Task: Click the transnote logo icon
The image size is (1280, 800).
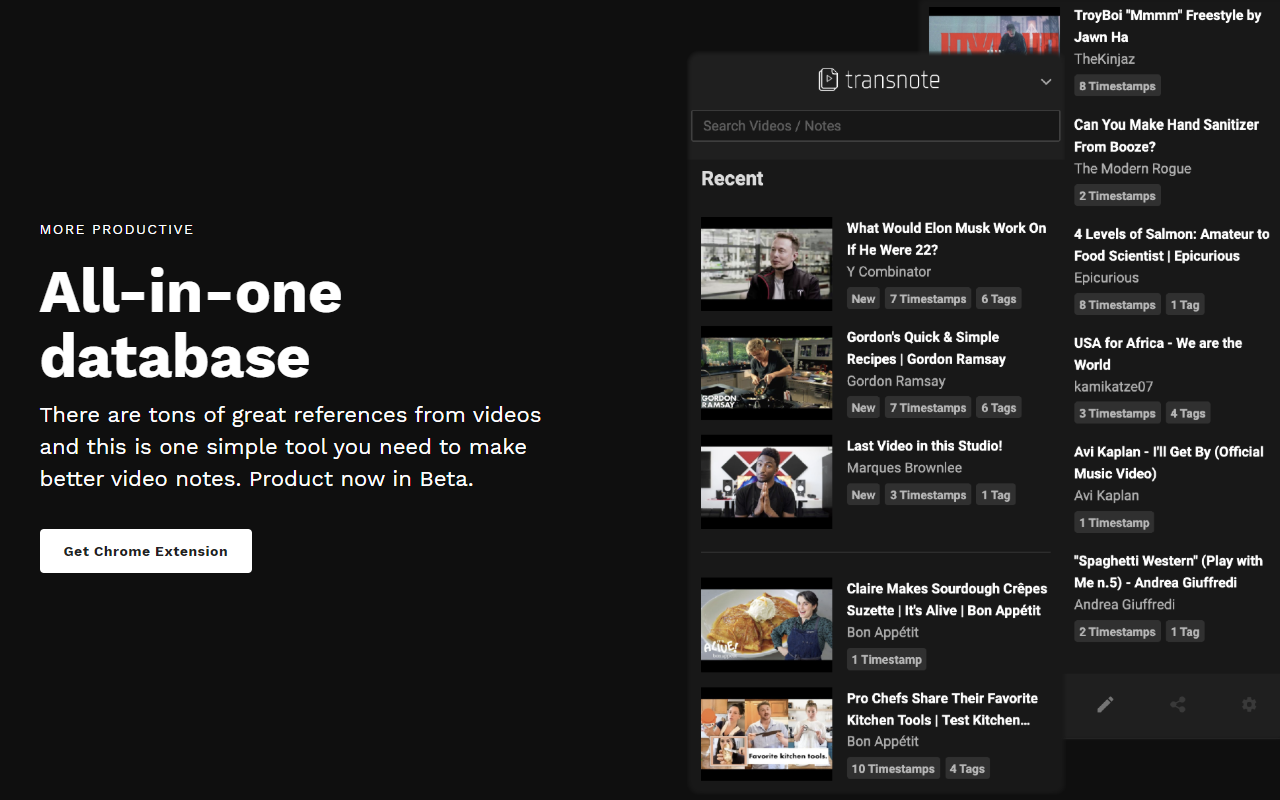Action: tap(828, 80)
